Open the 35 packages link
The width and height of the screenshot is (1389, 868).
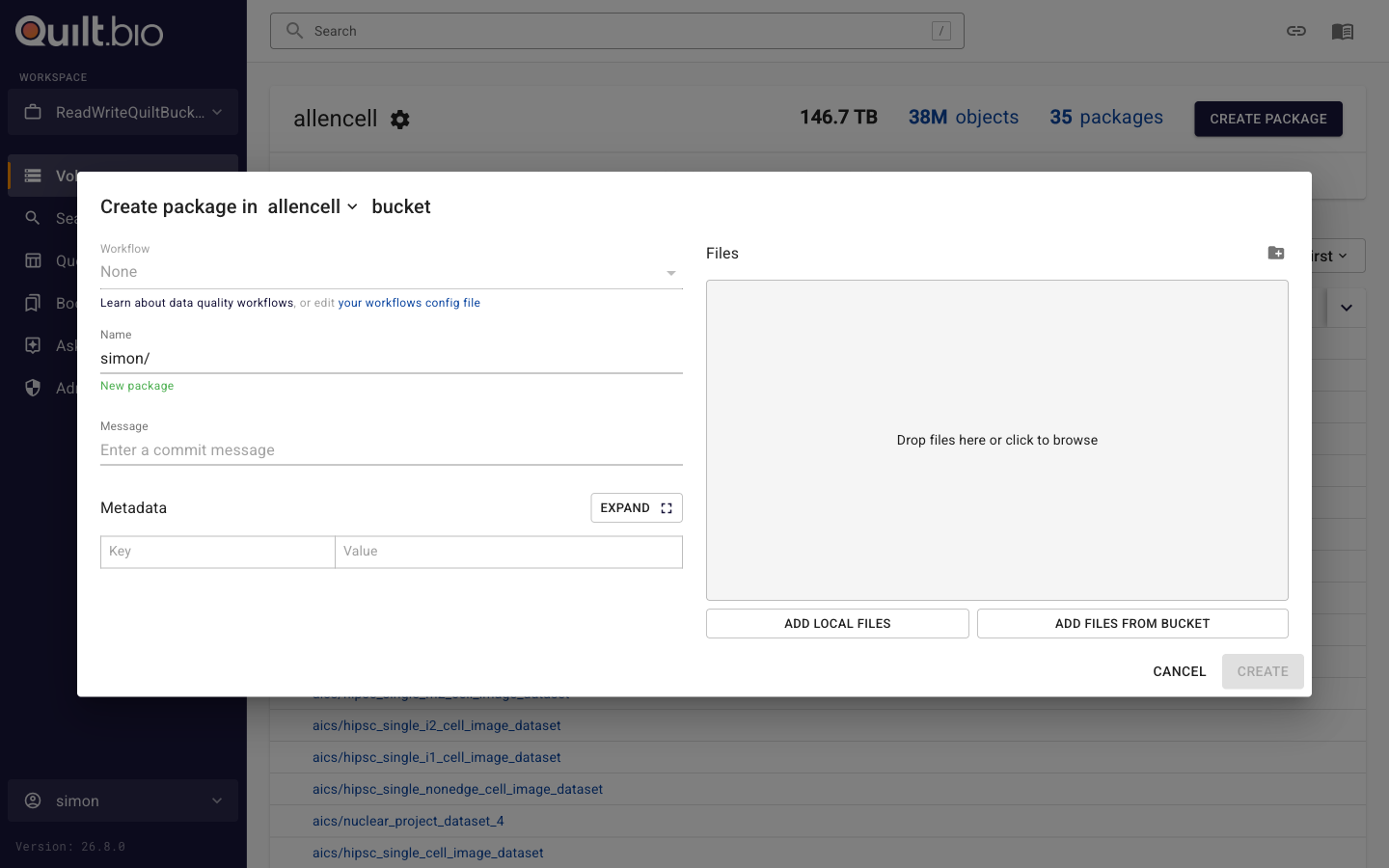pyautogui.click(x=1106, y=117)
